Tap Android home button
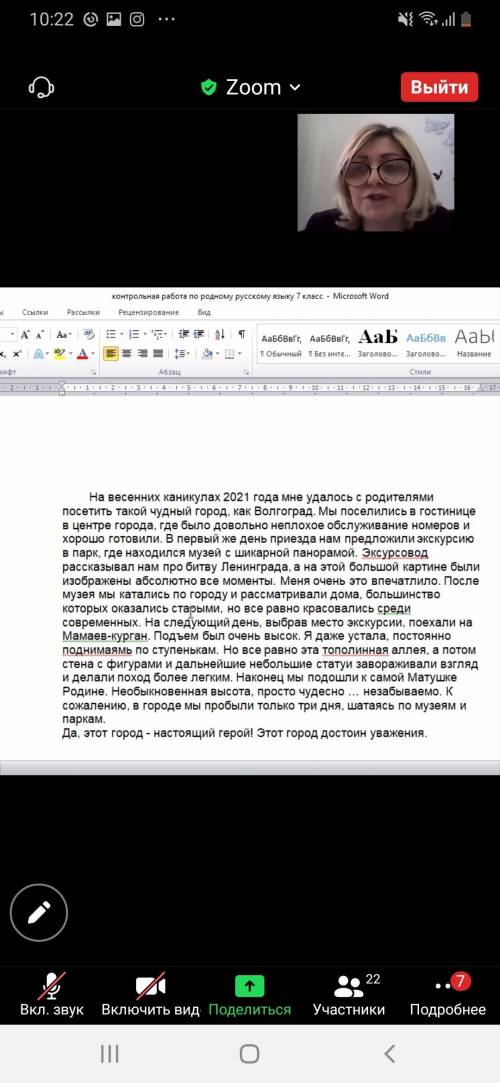The image size is (500, 1083). coord(249,1053)
